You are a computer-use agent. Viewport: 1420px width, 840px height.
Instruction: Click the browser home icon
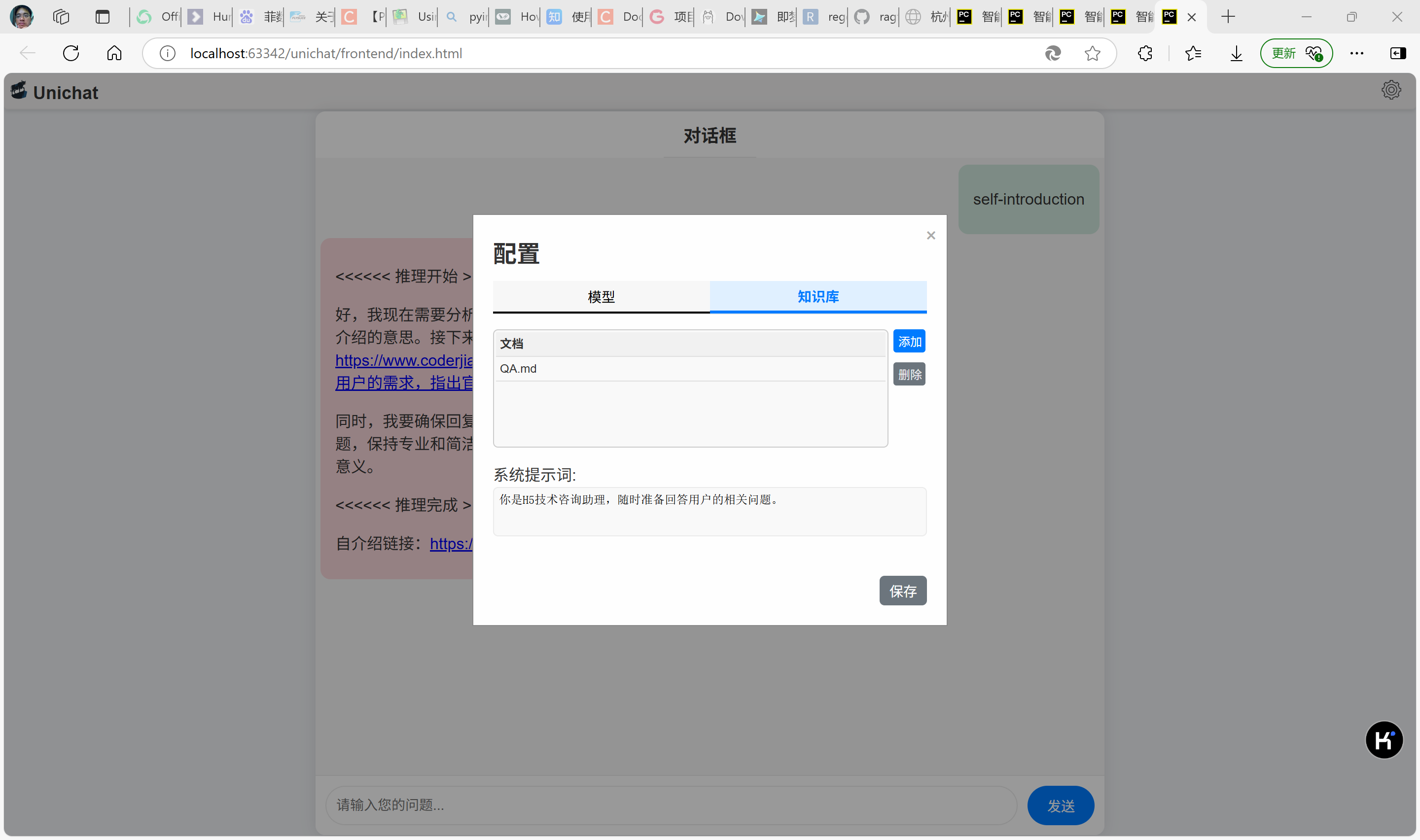pyautogui.click(x=114, y=53)
